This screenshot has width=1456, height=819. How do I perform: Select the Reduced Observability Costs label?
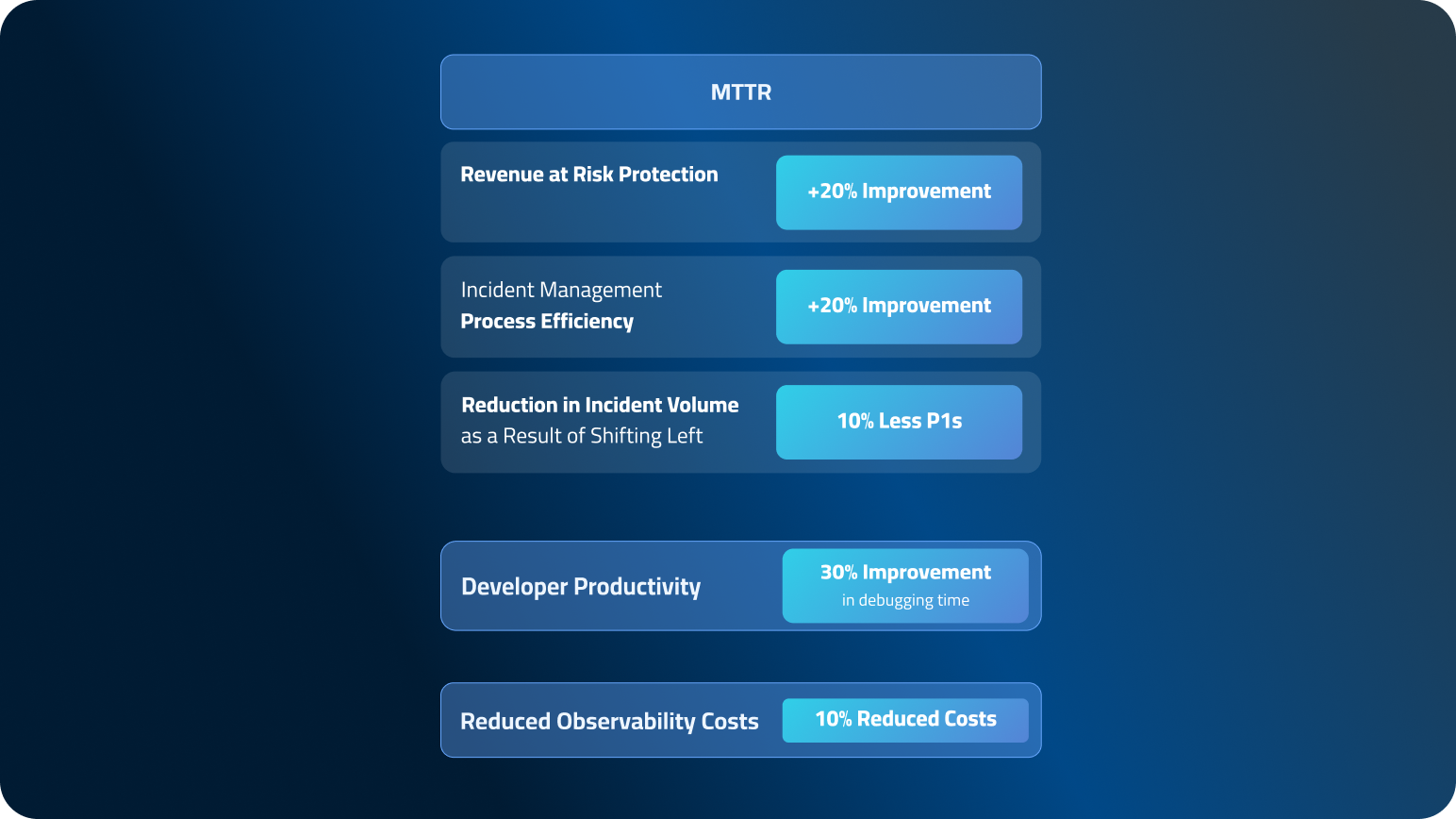609,722
